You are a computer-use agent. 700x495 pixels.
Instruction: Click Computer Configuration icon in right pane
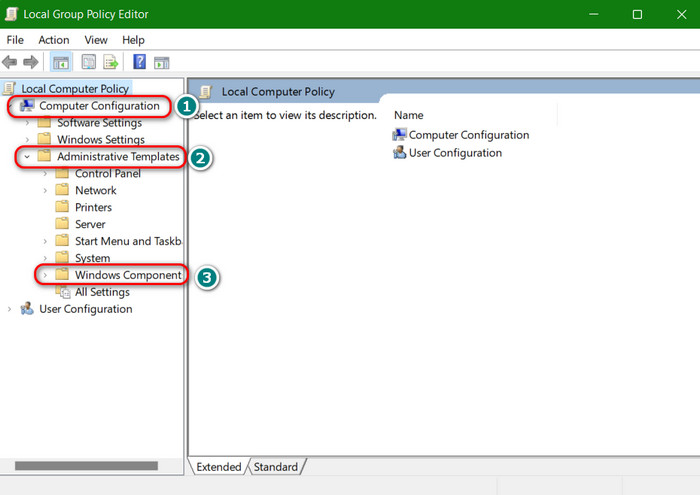[x=399, y=134]
